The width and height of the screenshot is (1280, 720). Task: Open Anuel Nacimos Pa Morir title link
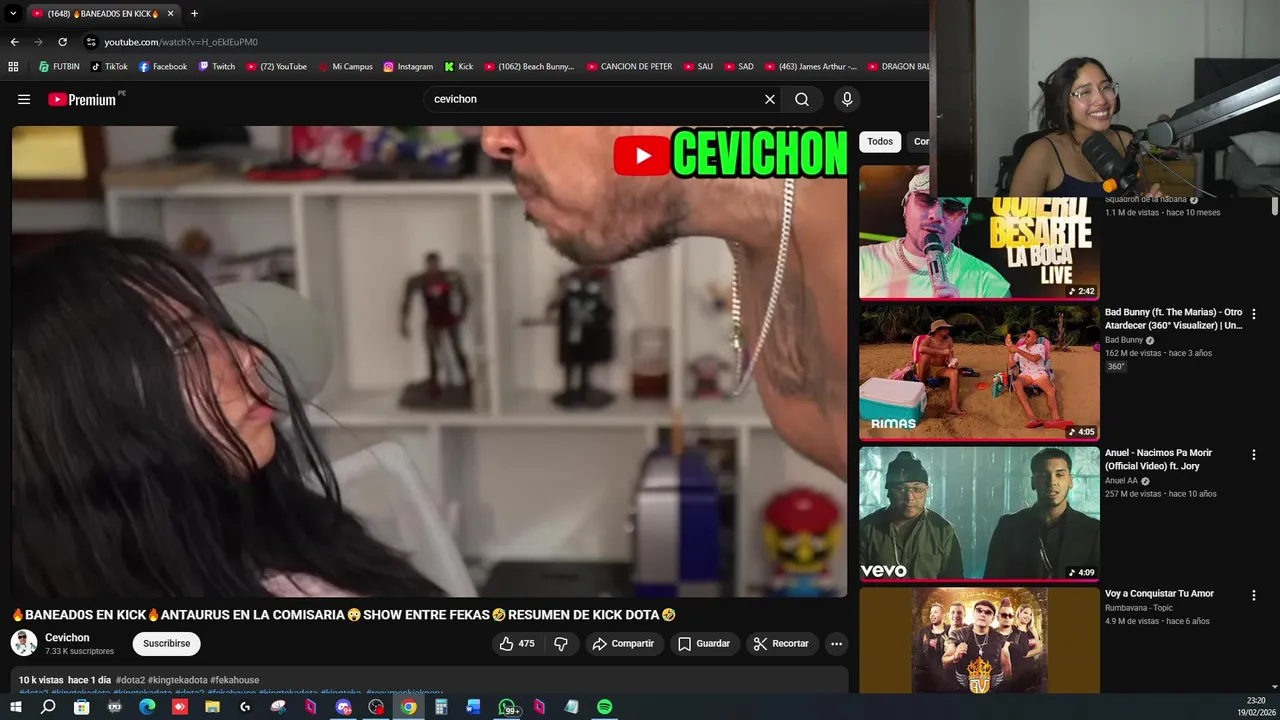pyautogui.click(x=1160, y=459)
